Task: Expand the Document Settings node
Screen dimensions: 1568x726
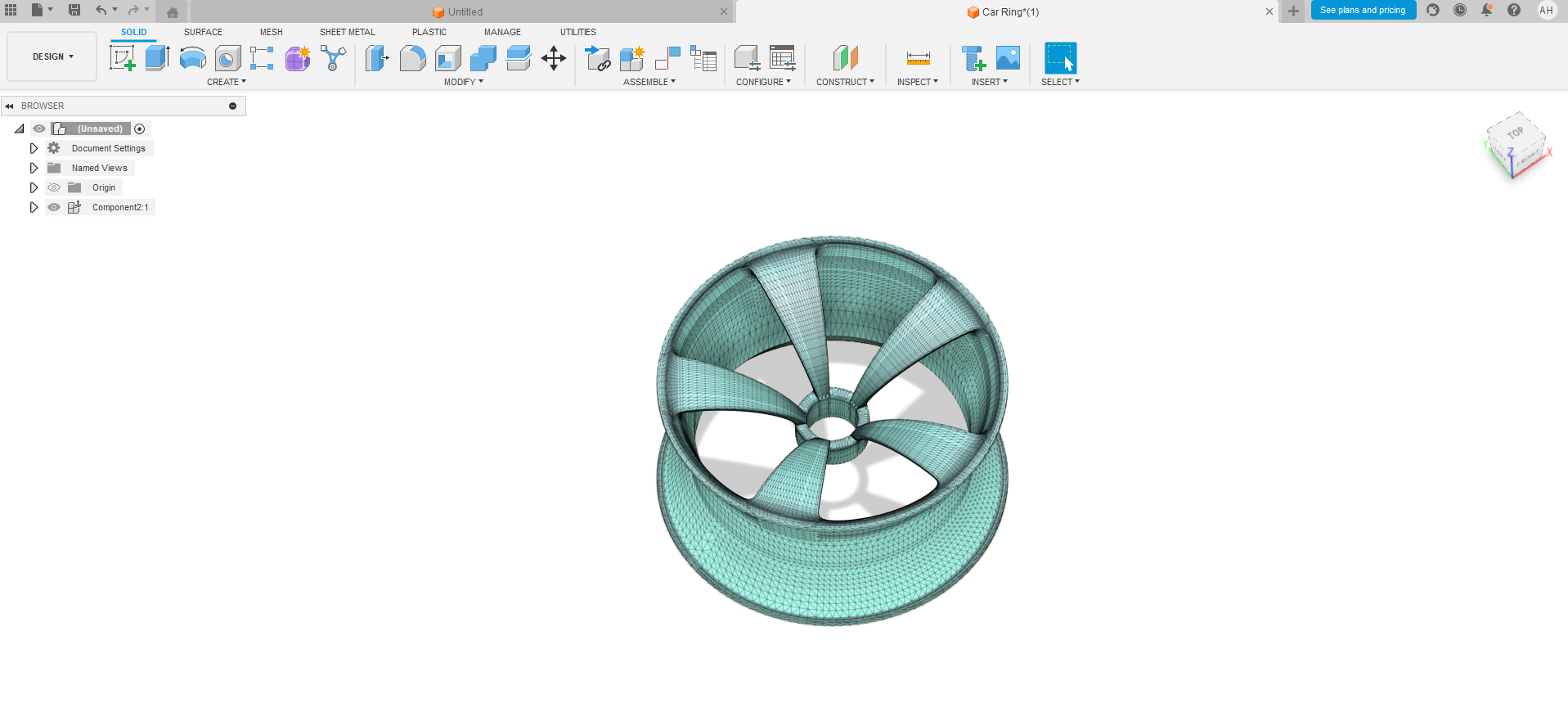Action: (x=34, y=148)
